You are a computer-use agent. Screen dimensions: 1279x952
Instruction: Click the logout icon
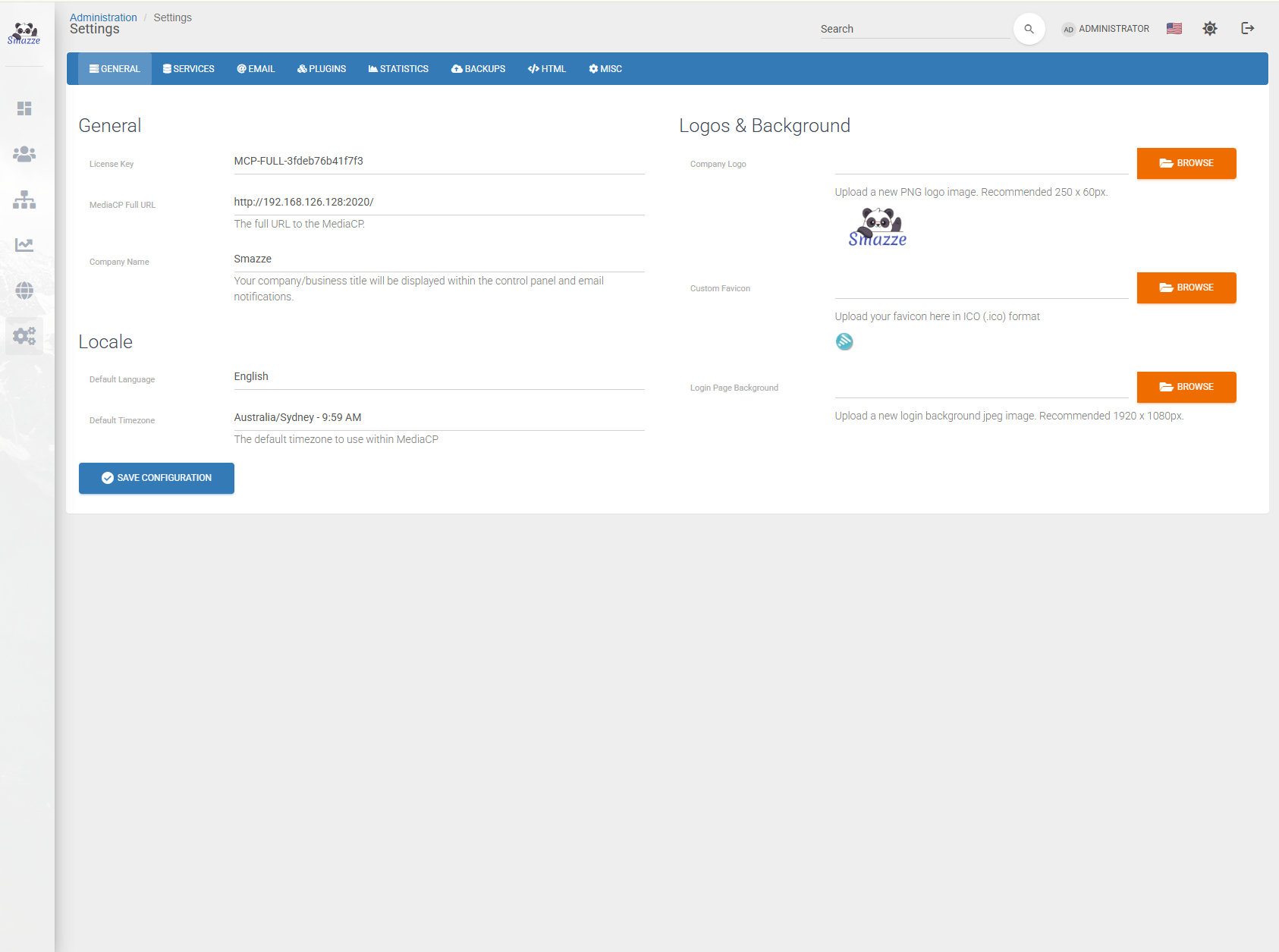(1247, 29)
